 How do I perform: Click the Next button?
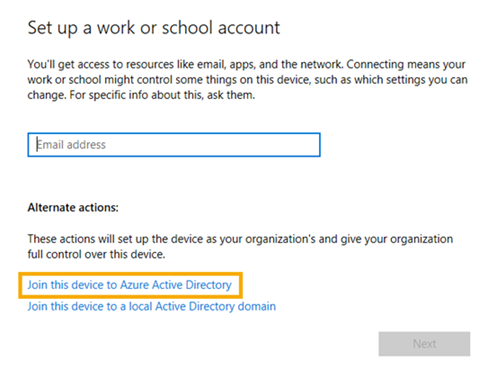tap(424, 344)
